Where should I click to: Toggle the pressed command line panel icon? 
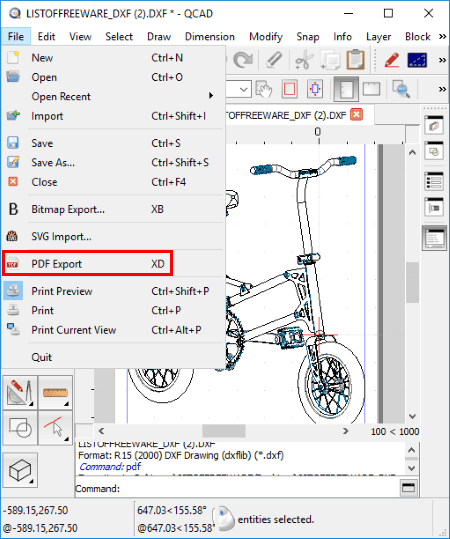pos(435,238)
